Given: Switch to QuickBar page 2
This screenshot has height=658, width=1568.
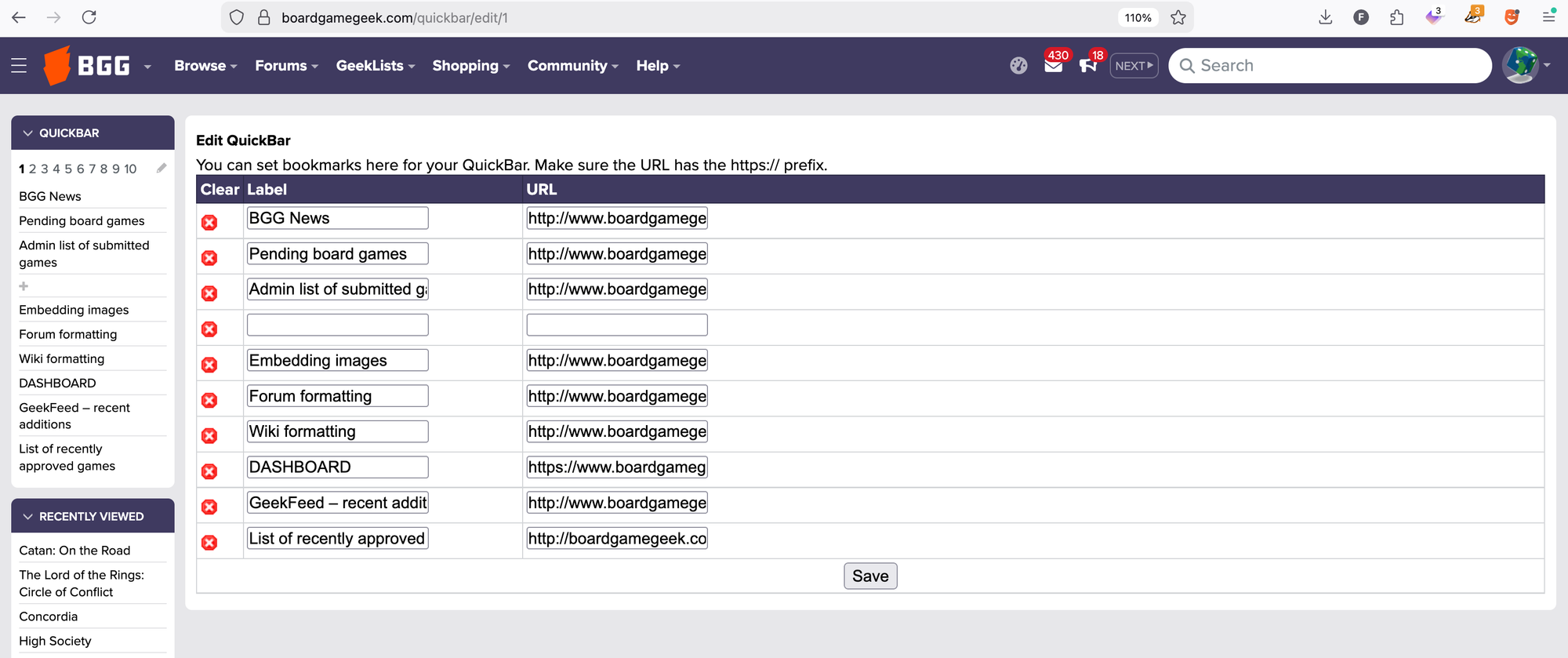Looking at the screenshot, I should pos(33,169).
